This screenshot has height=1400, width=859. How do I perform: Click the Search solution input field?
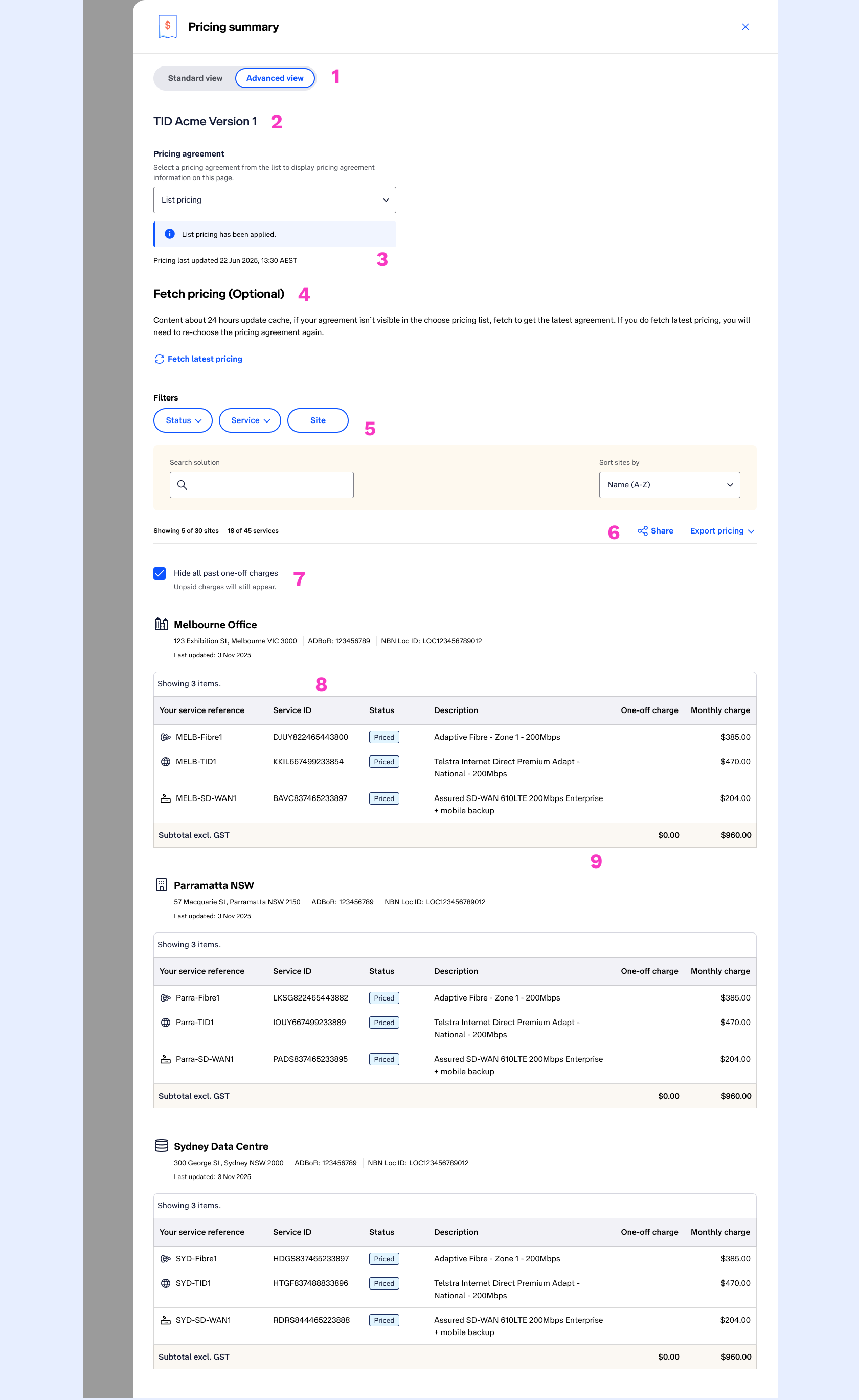click(261, 485)
